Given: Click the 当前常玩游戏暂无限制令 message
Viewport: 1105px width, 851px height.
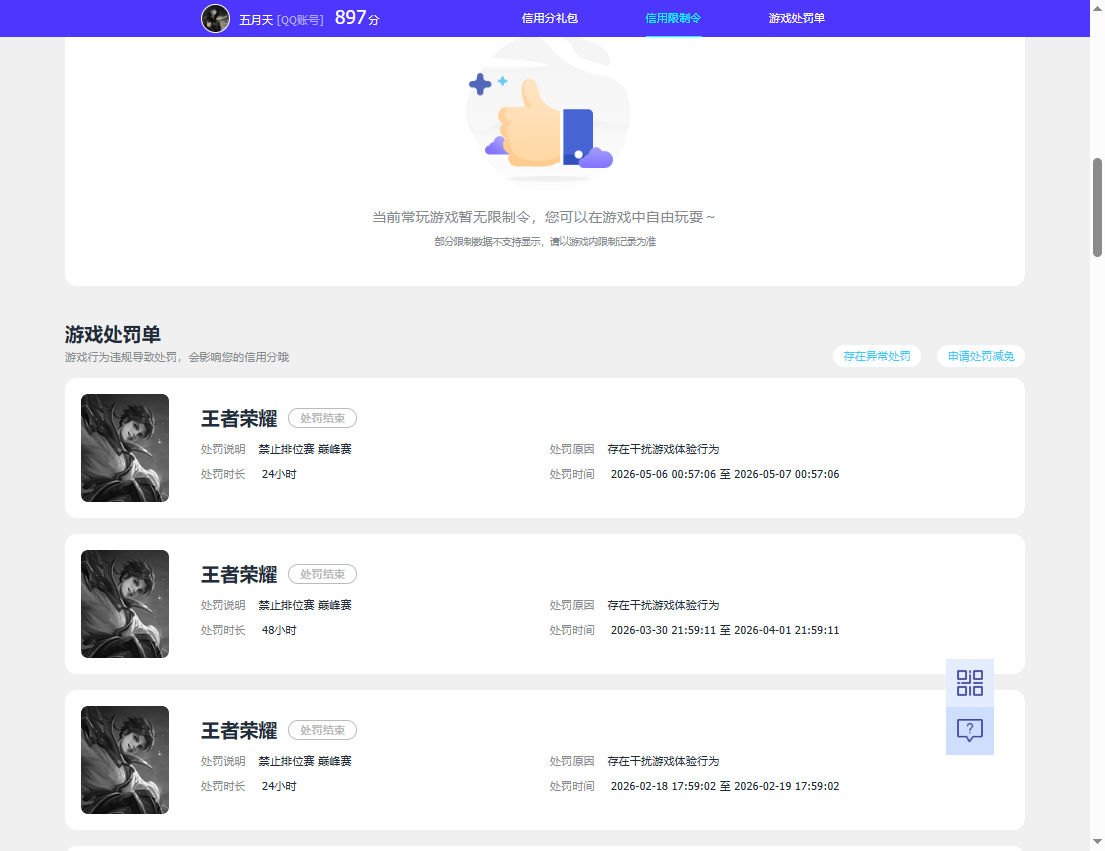Looking at the screenshot, I should tap(543, 218).
